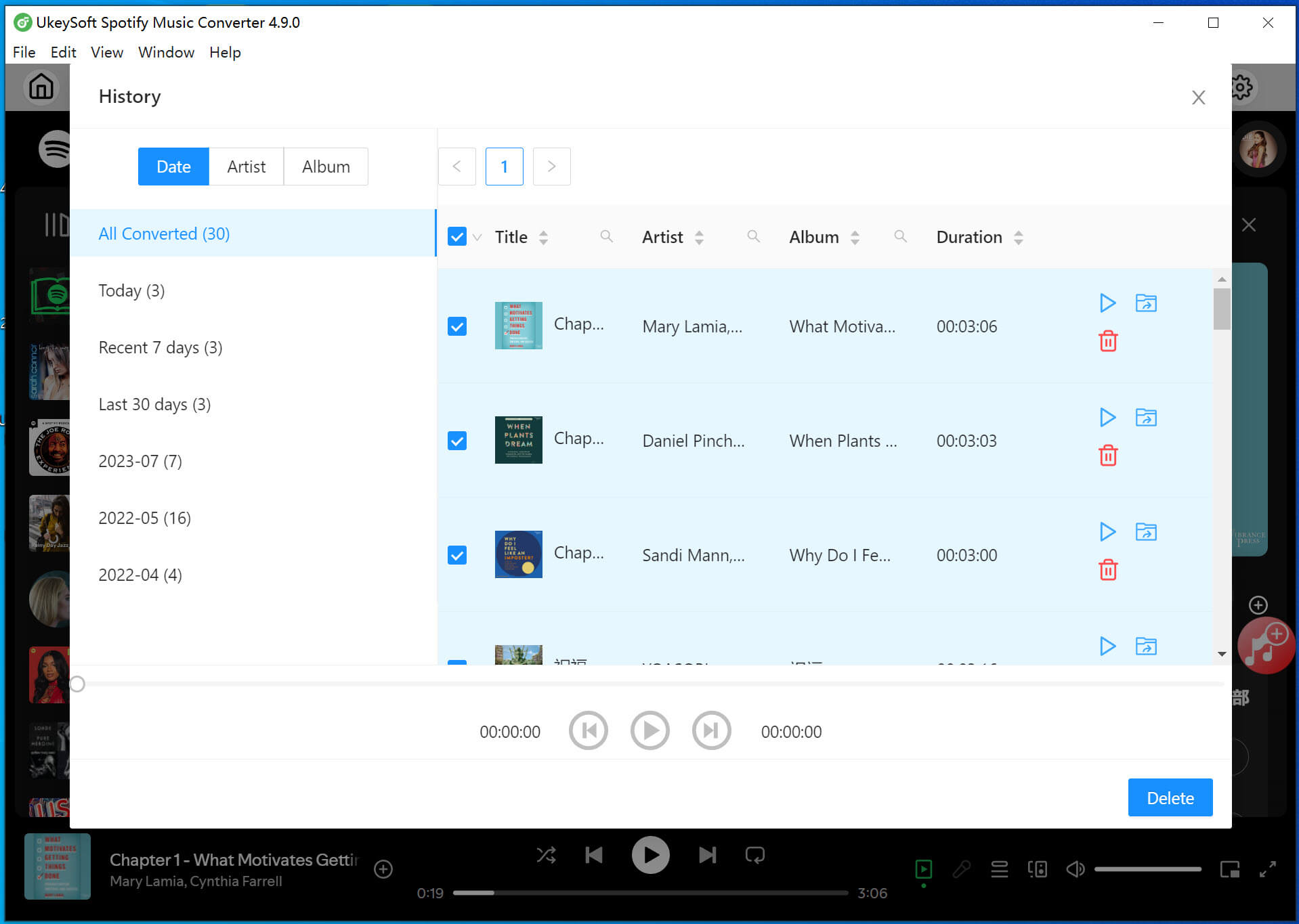The width and height of the screenshot is (1299, 924).
Task: Delete the Mary Lamia track entry
Action: (1108, 340)
